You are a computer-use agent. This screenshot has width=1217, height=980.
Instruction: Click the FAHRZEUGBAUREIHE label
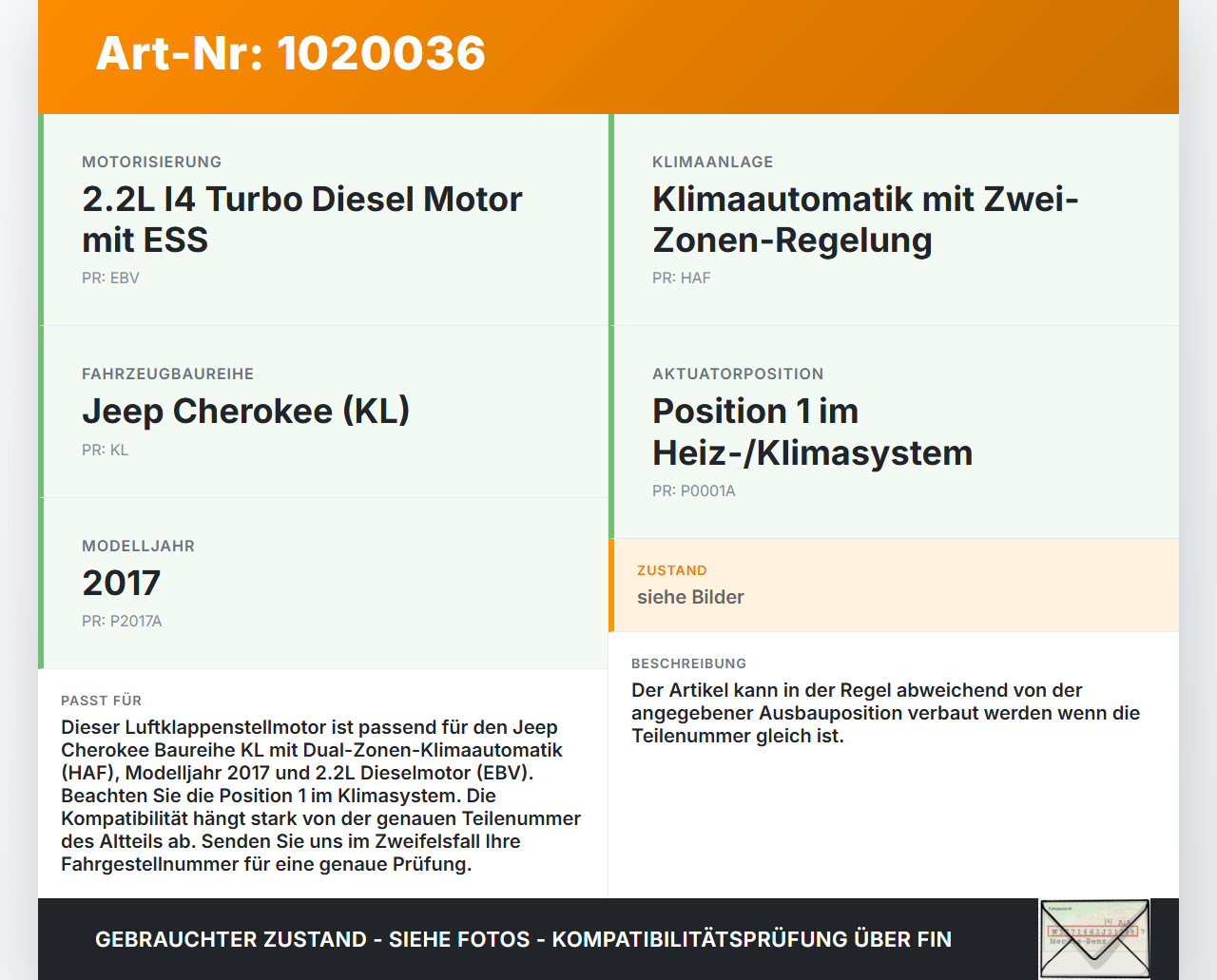tap(168, 374)
